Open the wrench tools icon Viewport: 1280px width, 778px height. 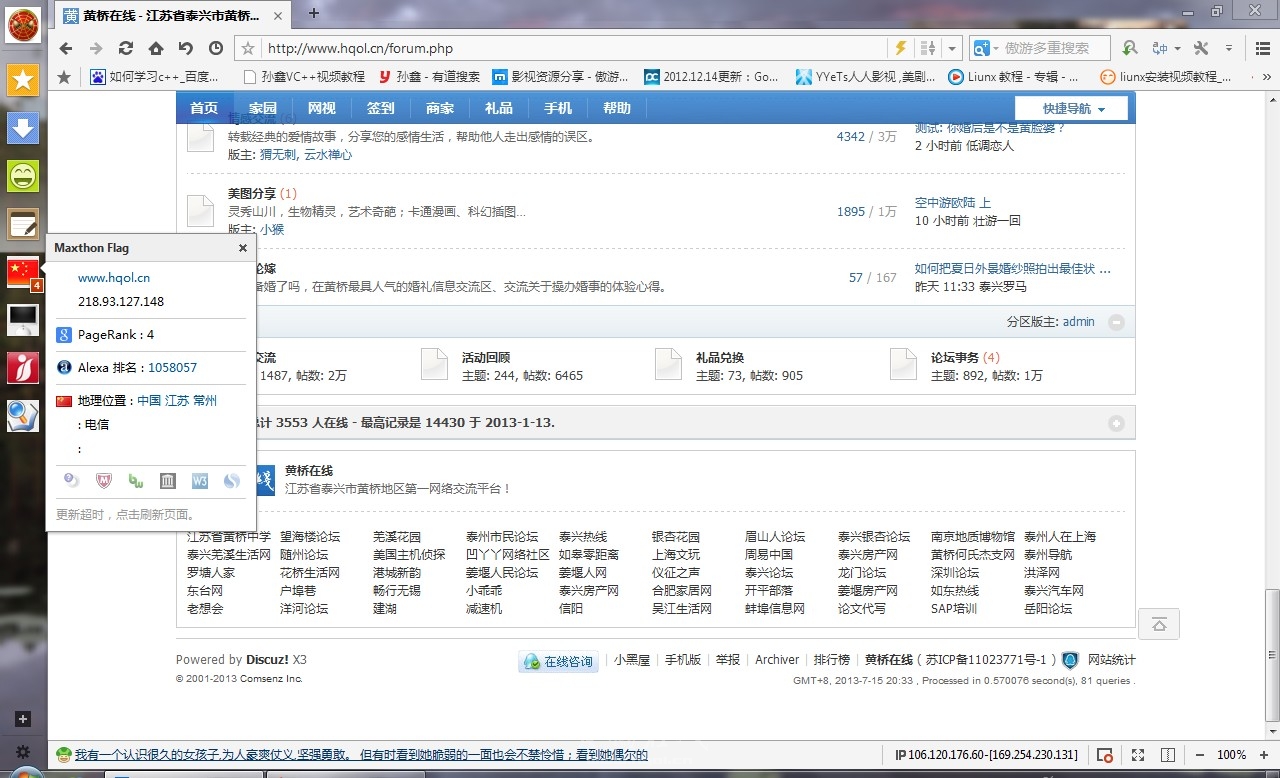pyautogui.click(x=1201, y=48)
